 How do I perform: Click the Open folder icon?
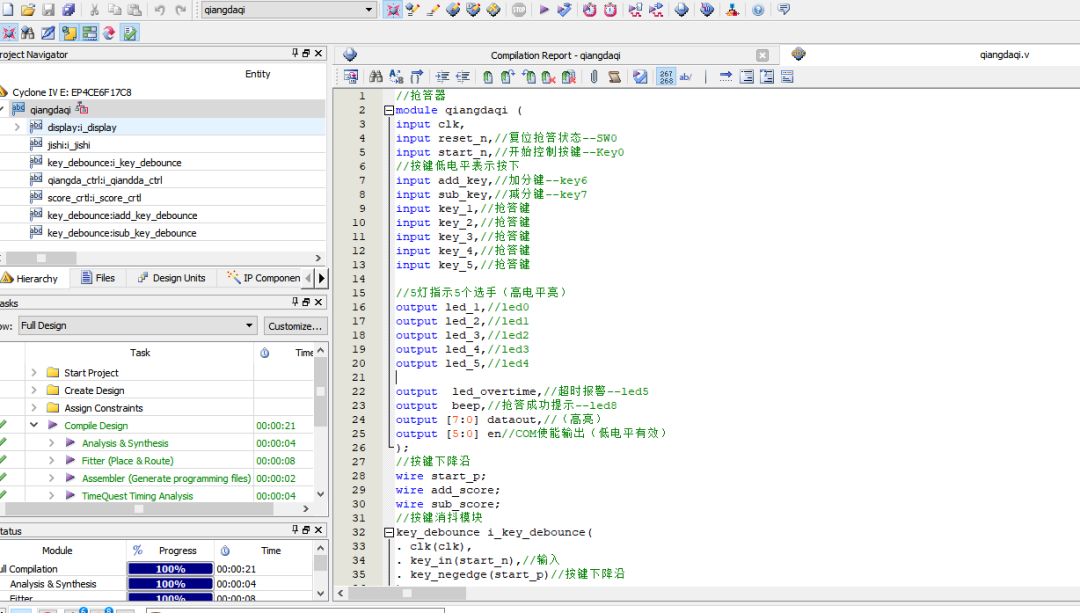click(27, 10)
